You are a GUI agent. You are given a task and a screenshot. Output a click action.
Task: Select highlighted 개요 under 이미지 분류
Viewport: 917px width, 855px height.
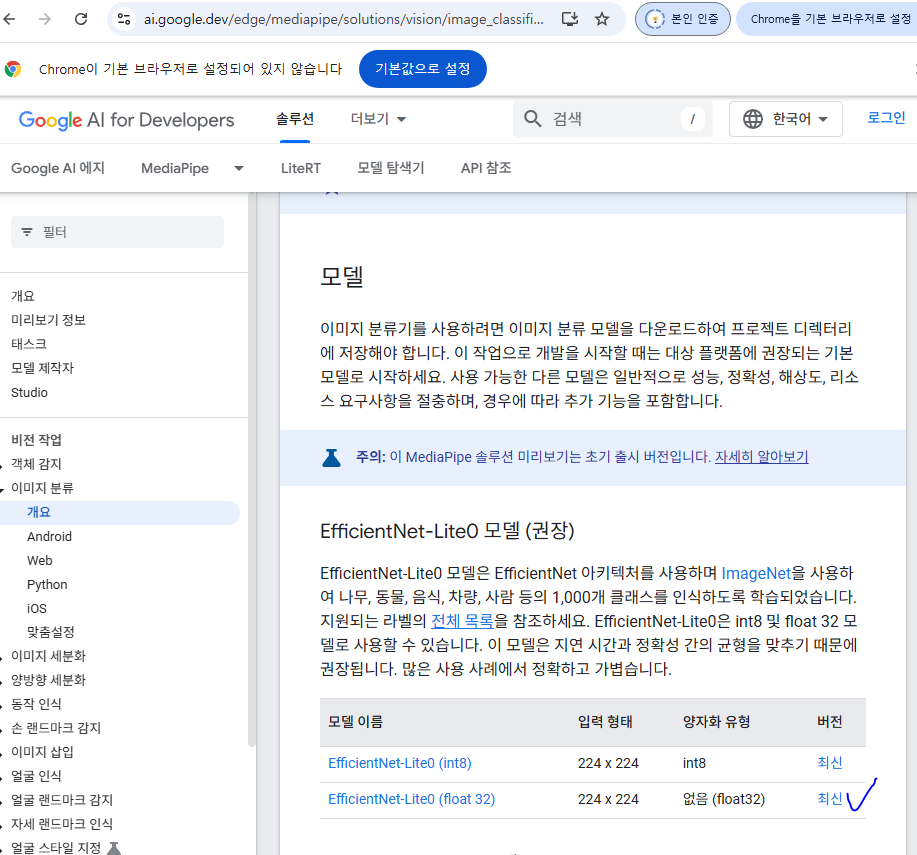tap(119, 512)
